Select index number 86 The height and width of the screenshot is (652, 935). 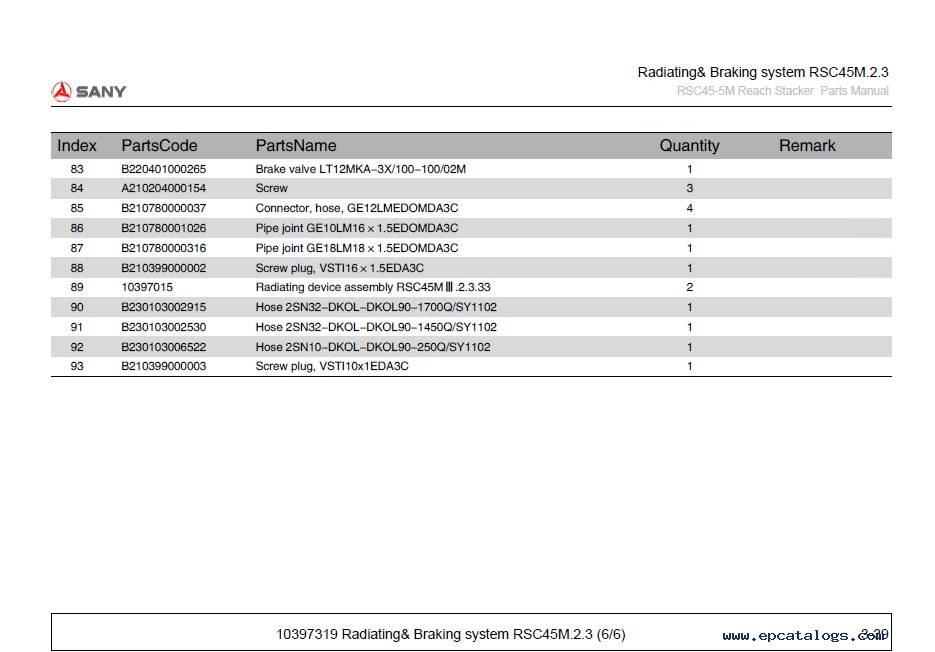(77, 228)
